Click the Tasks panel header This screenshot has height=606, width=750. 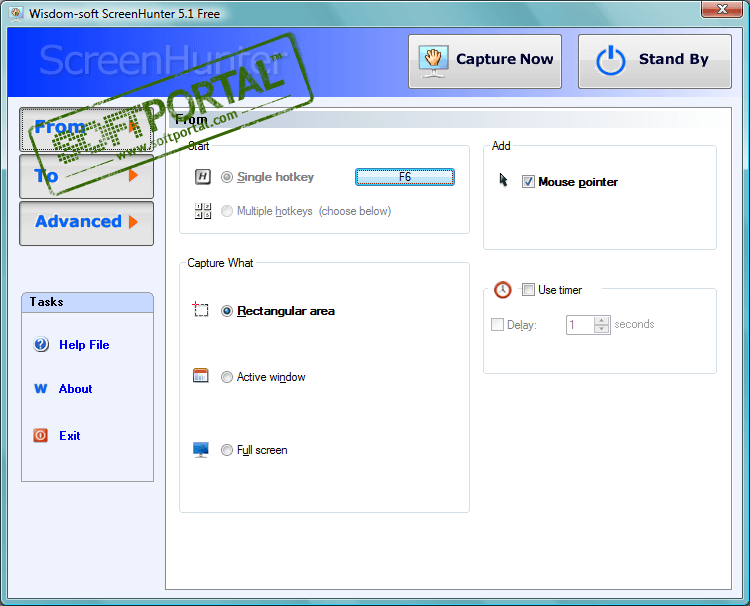(x=87, y=302)
